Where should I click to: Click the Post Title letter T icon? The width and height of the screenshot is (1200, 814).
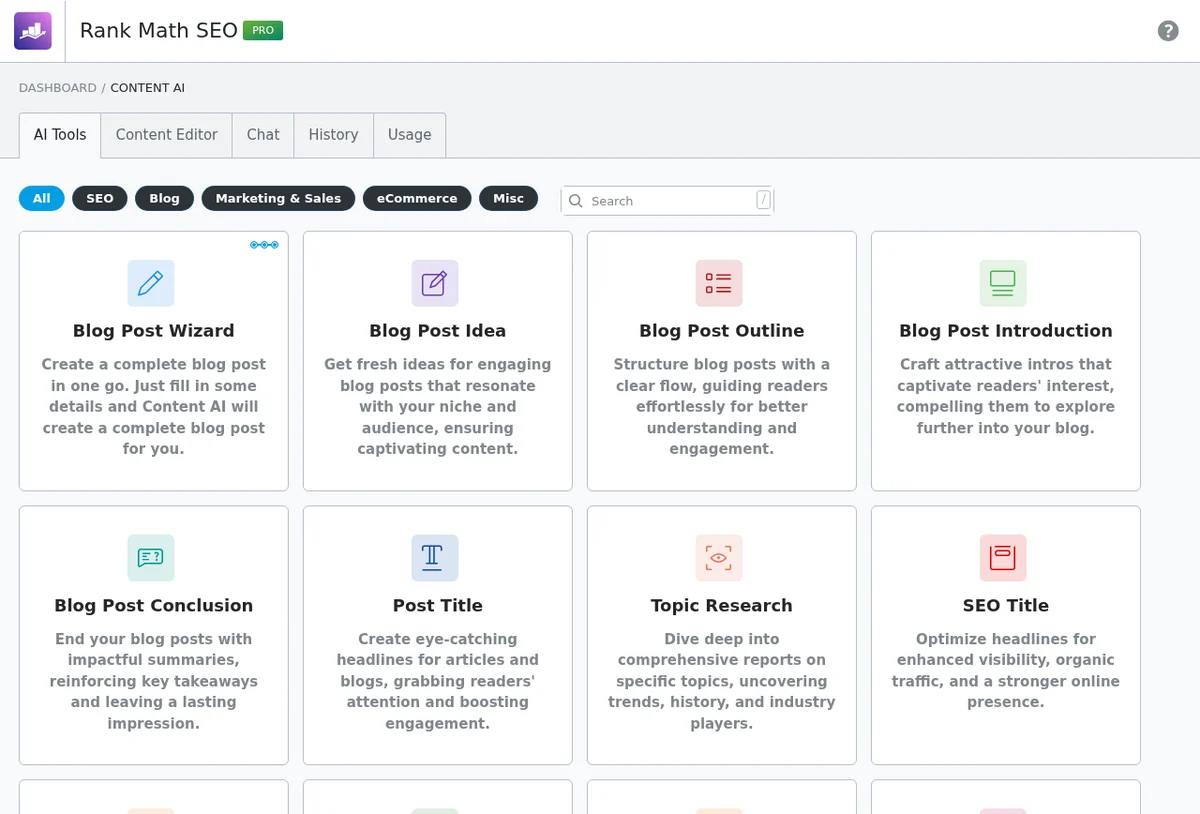tap(435, 558)
